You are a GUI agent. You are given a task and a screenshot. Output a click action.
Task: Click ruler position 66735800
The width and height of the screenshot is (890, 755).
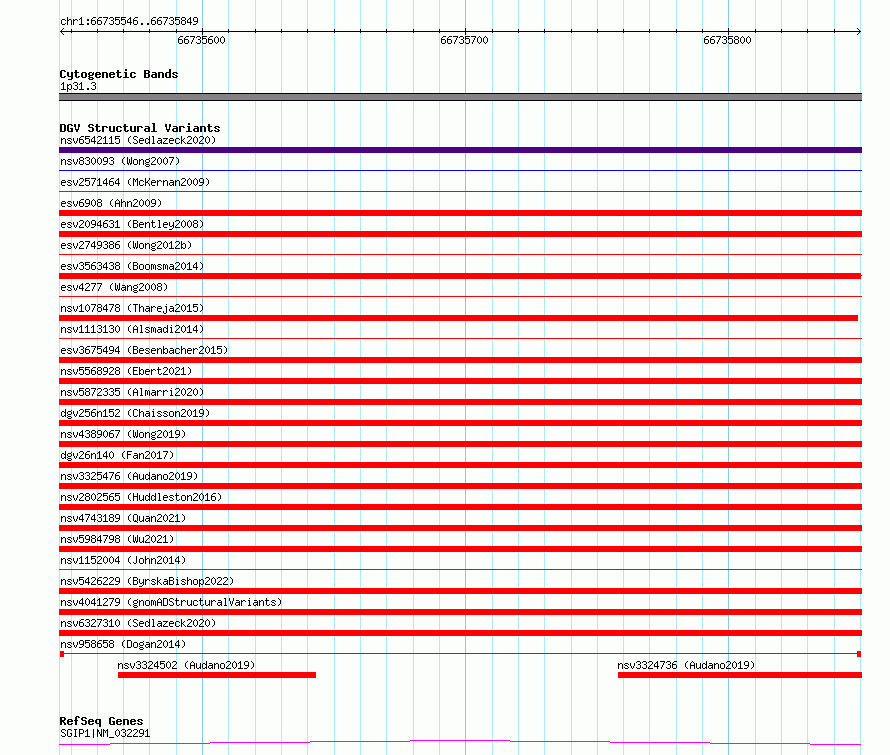coord(727,40)
